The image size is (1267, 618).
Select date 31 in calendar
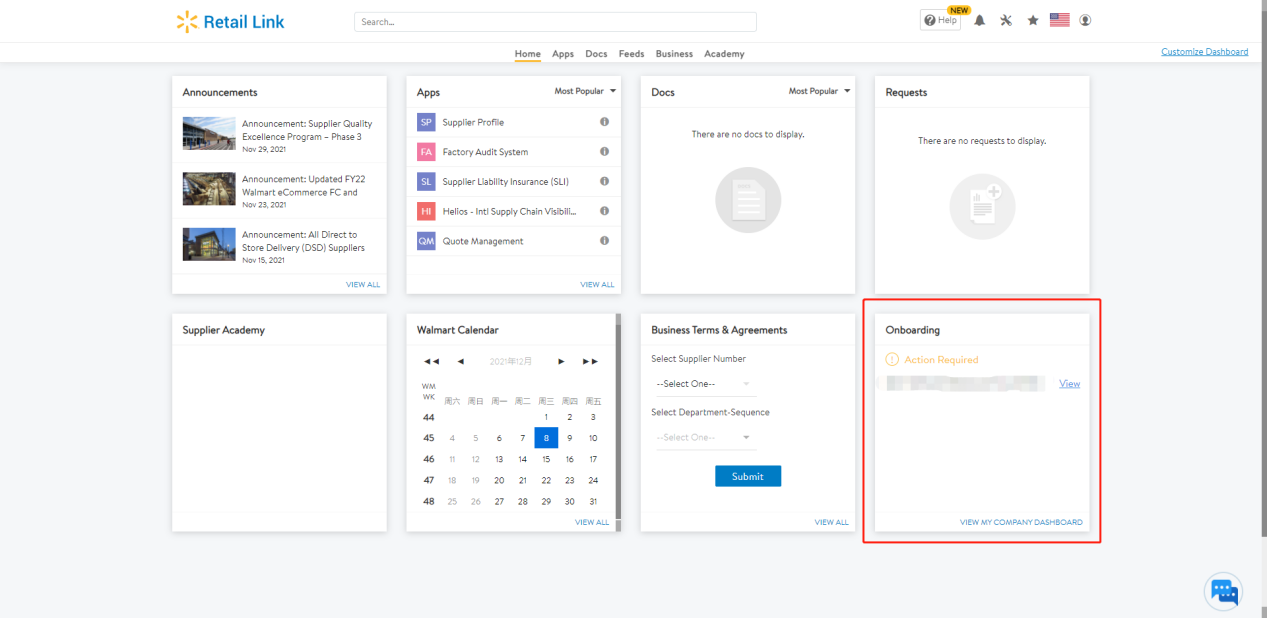593,501
